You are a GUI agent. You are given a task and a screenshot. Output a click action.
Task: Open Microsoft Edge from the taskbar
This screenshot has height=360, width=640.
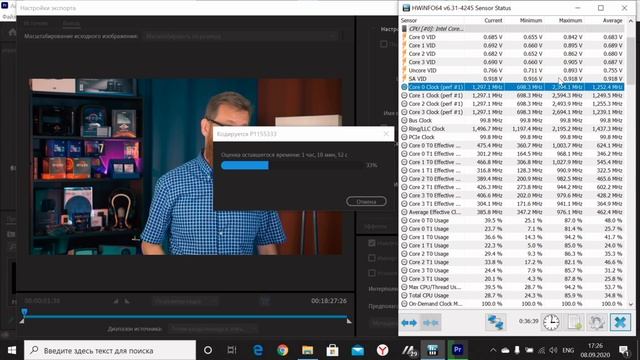[x=258, y=350]
